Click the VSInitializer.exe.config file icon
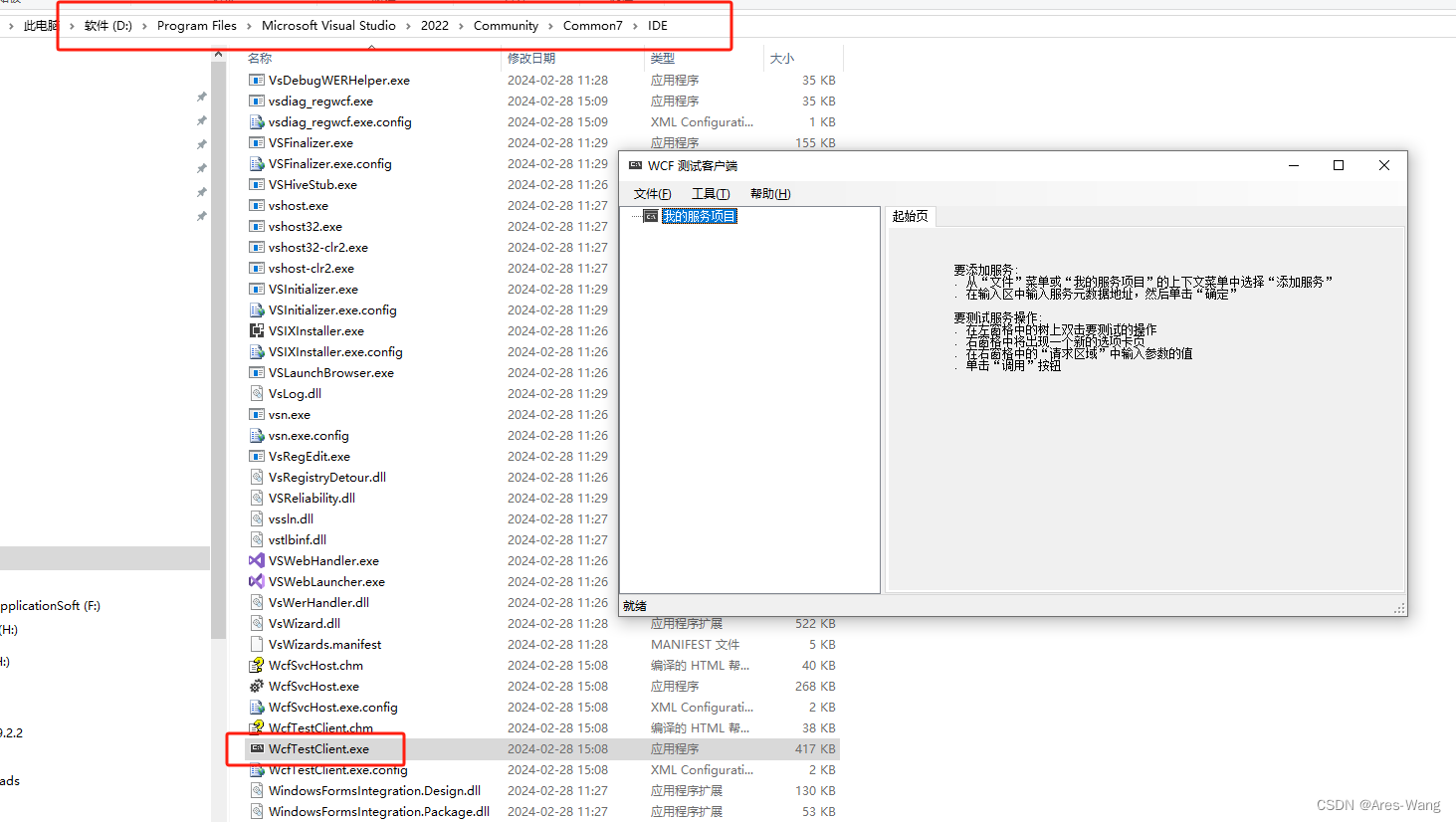This screenshot has height=822, width=1456. pos(257,309)
